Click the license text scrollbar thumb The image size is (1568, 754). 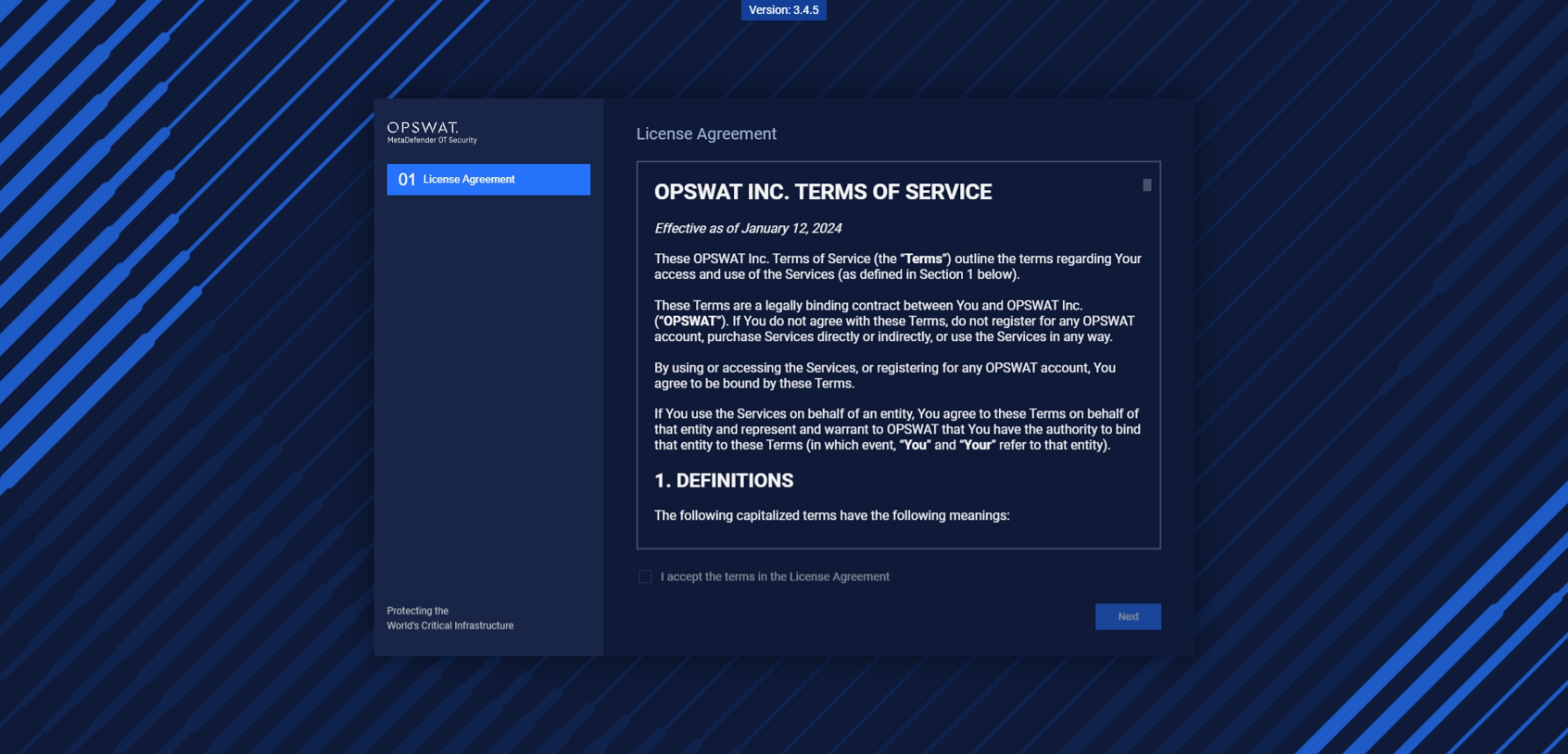(1147, 185)
